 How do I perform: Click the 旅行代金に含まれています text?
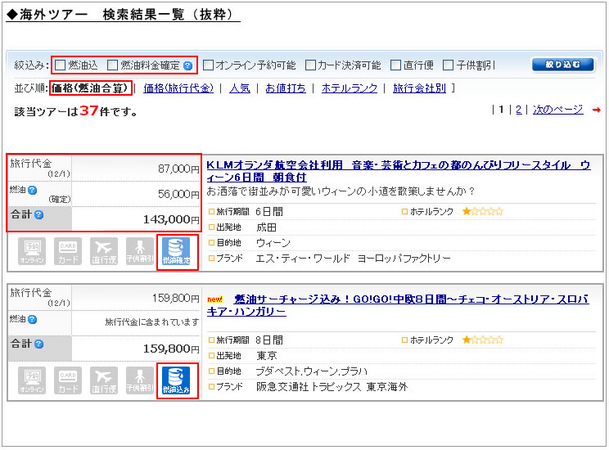point(152,322)
